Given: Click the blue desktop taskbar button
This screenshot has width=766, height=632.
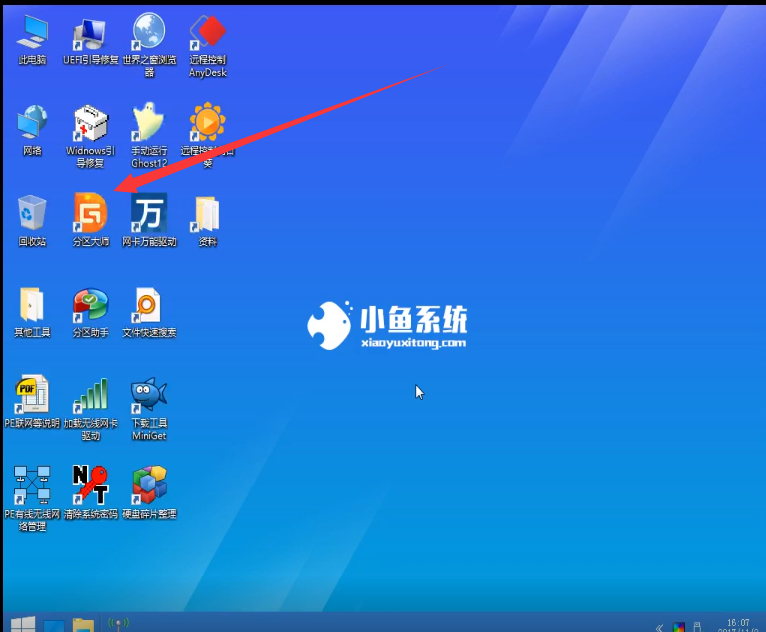Looking at the screenshot, I should [54, 626].
